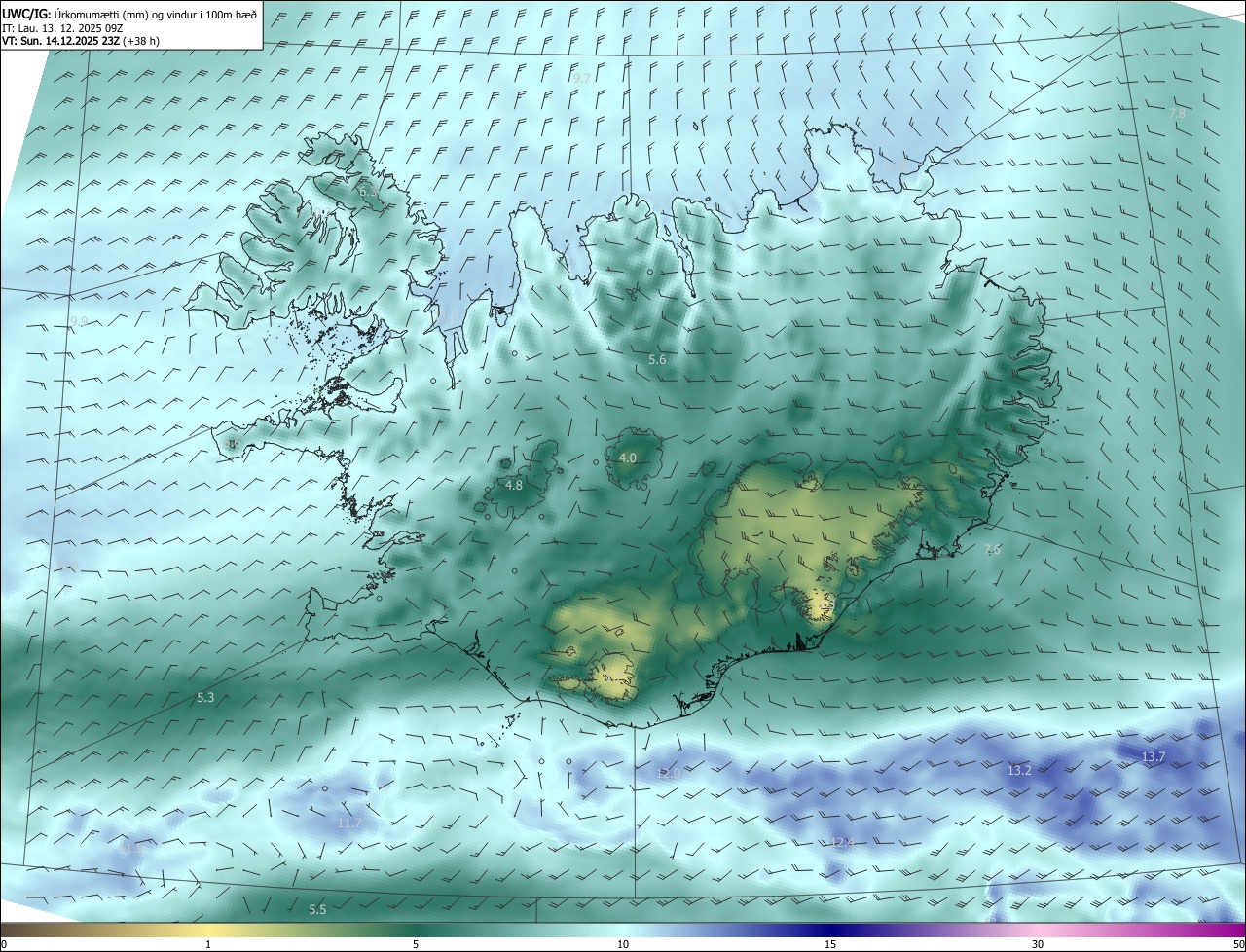Click the 13.2 value in the southeast ocean

[x=1019, y=770]
